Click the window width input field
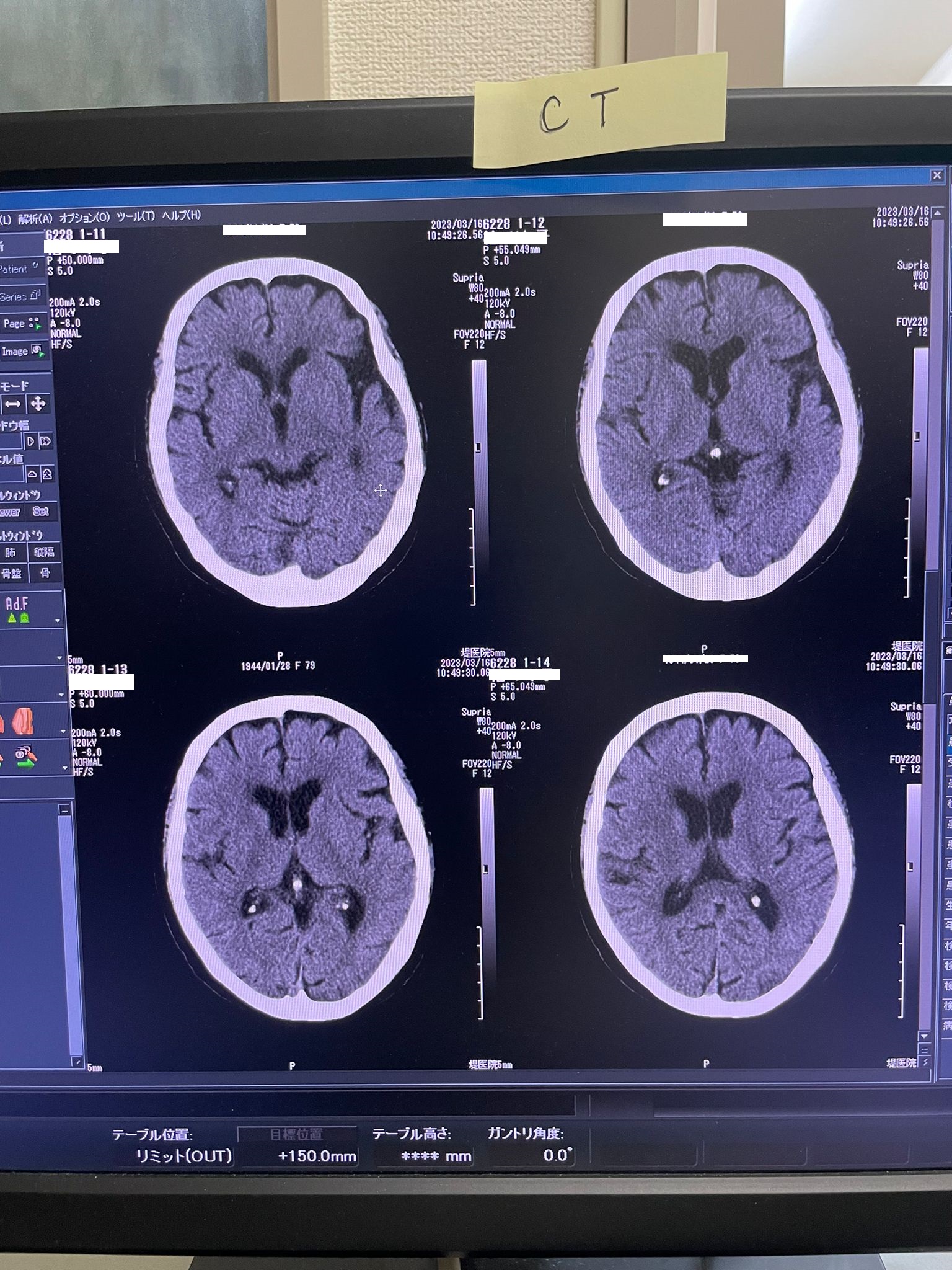The image size is (952, 1270). (11, 442)
